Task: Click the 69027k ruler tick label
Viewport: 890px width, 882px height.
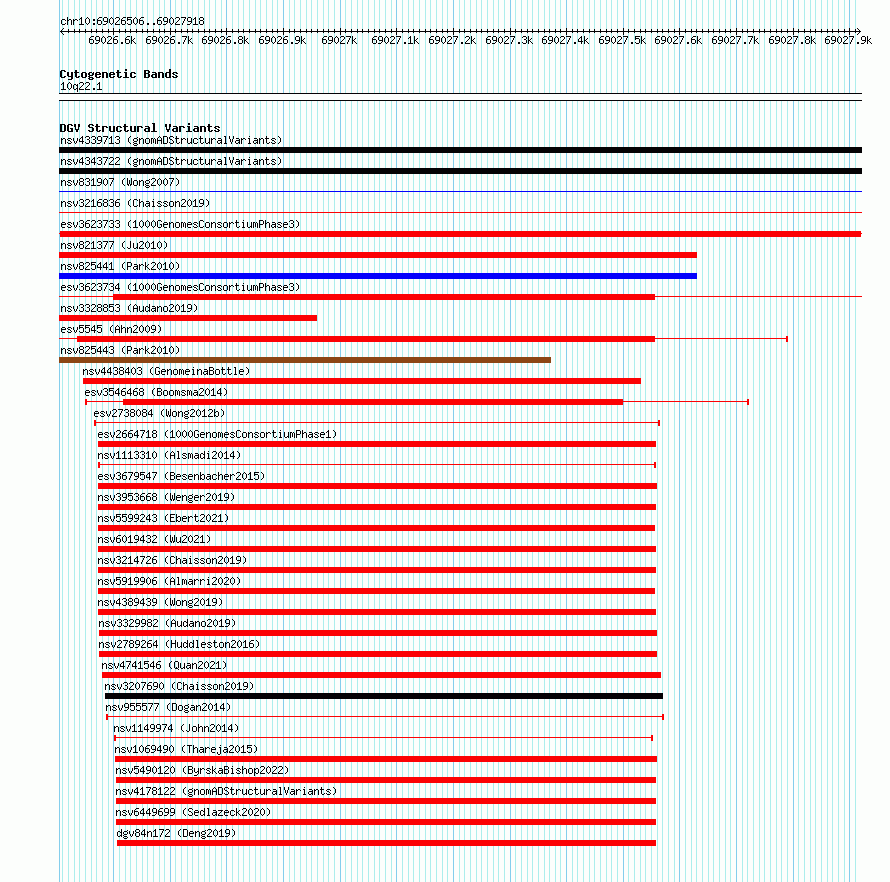Action: coord(339,40)
